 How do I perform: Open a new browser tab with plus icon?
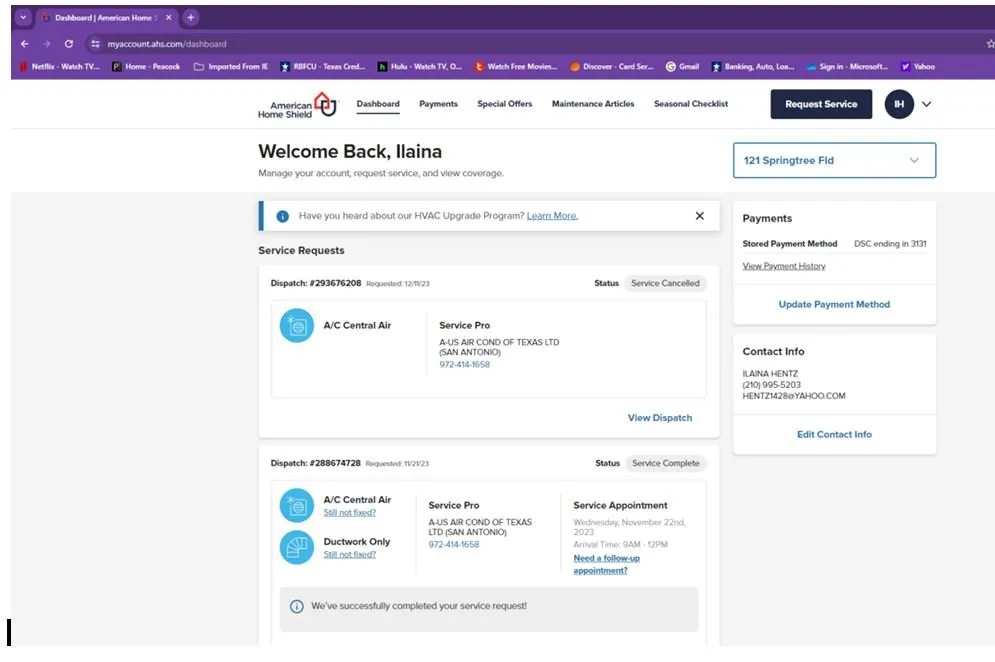pyautogui.click(x=191, y=18)
